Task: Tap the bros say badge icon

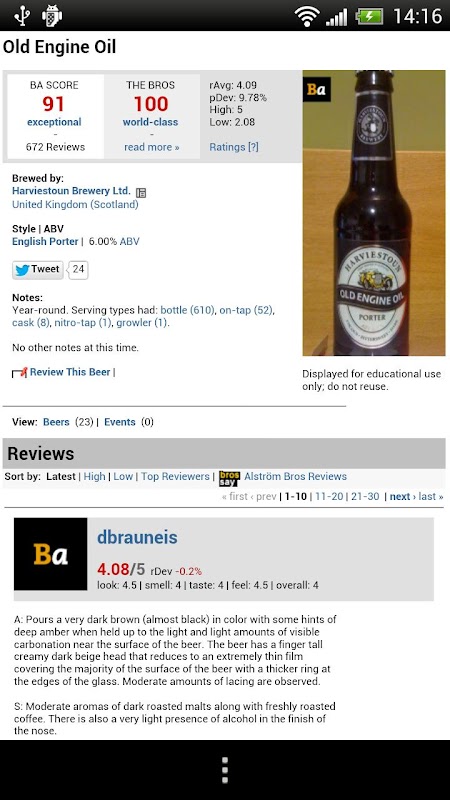Action: point(229,478)
